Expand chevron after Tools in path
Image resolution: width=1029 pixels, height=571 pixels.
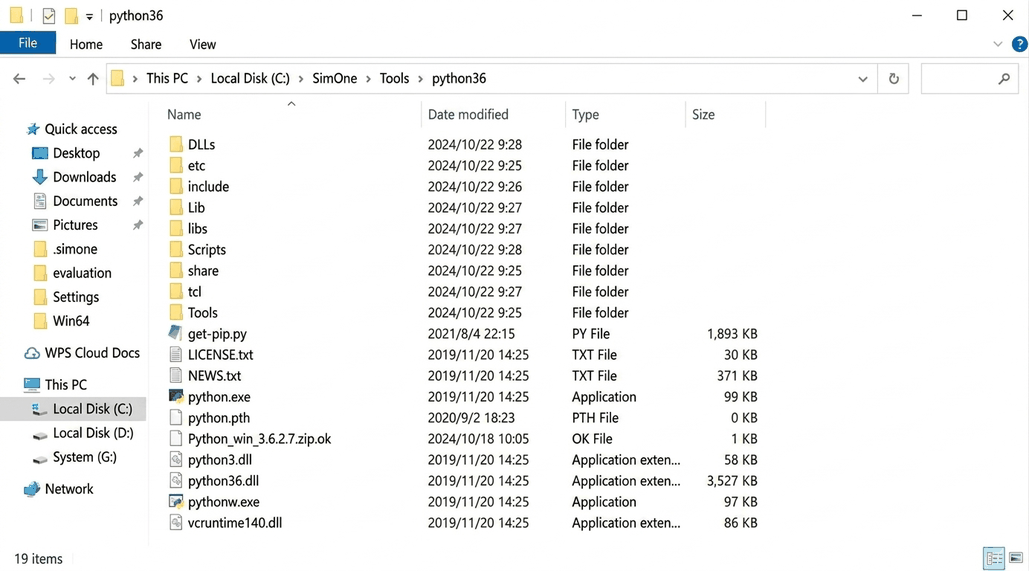tap(420, 79)
